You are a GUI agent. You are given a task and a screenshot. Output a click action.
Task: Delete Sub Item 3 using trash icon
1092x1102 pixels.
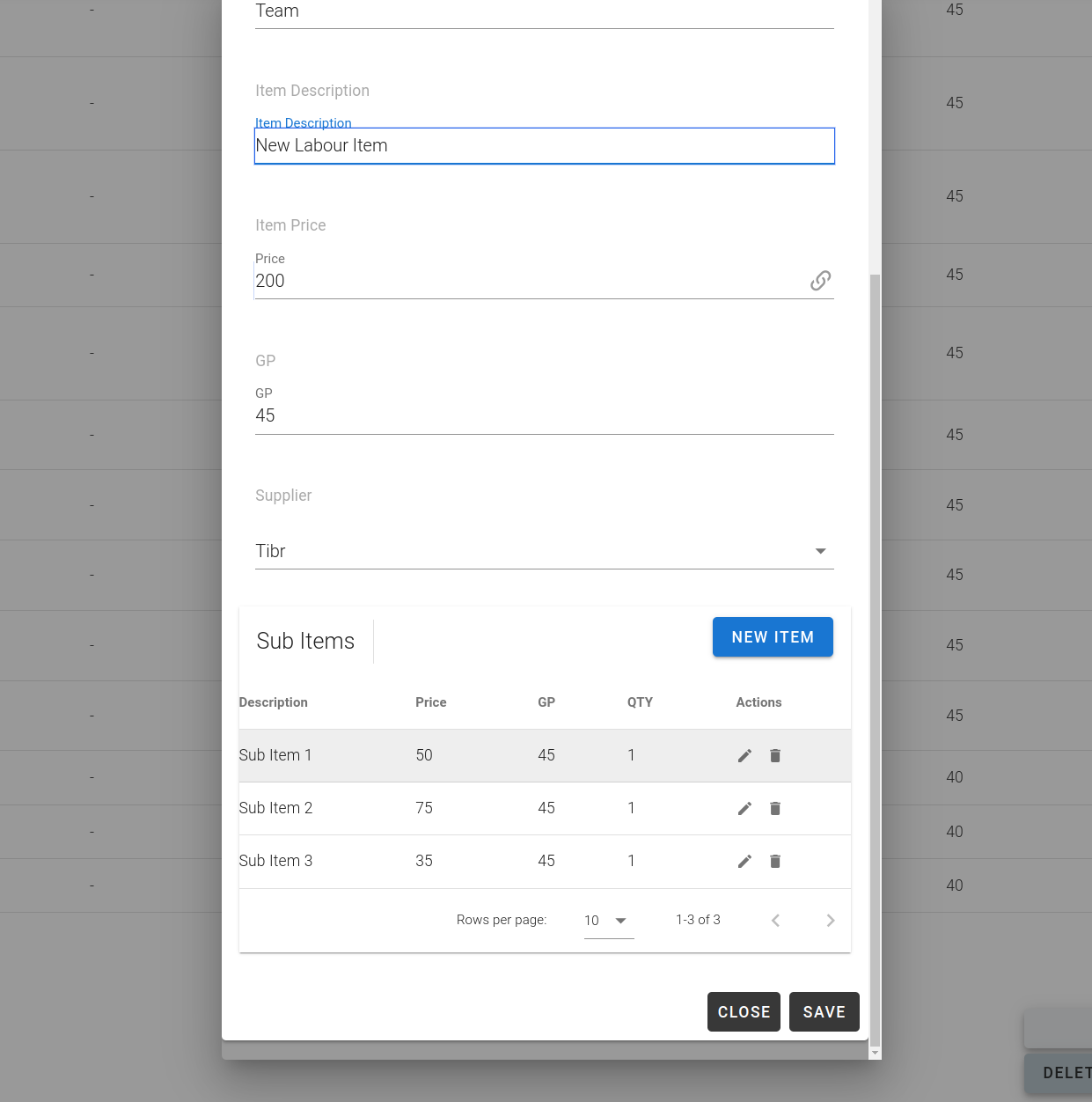coord(775,861)
